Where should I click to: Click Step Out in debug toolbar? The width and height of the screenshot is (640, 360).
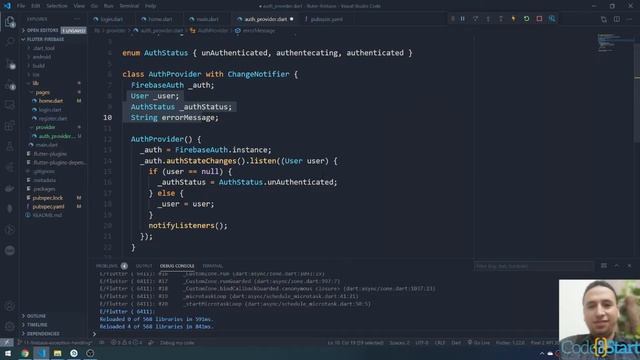[x=501, y=19]
